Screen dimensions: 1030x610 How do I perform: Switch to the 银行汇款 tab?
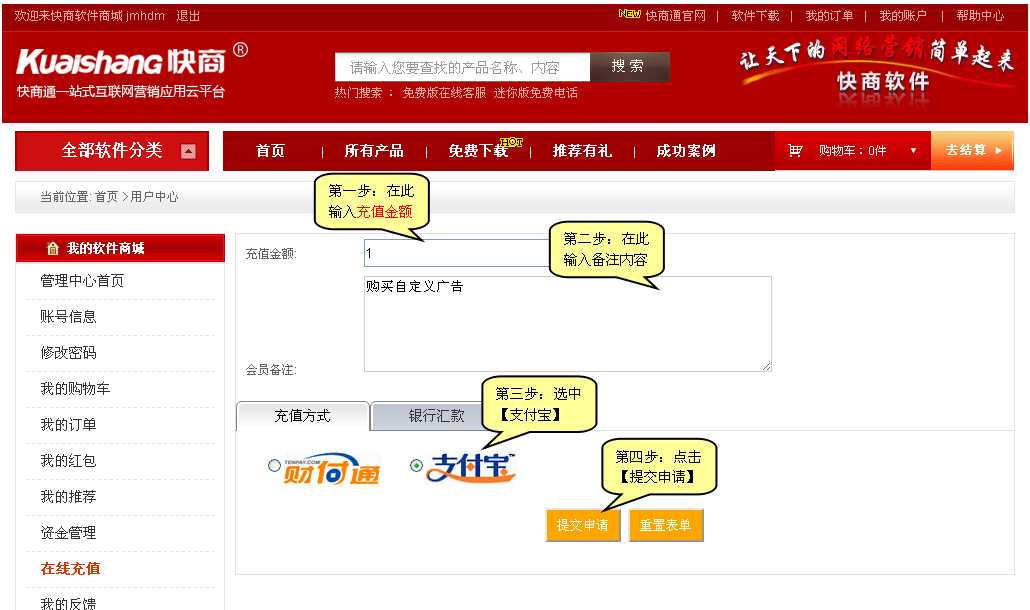[x=436, y=416]
